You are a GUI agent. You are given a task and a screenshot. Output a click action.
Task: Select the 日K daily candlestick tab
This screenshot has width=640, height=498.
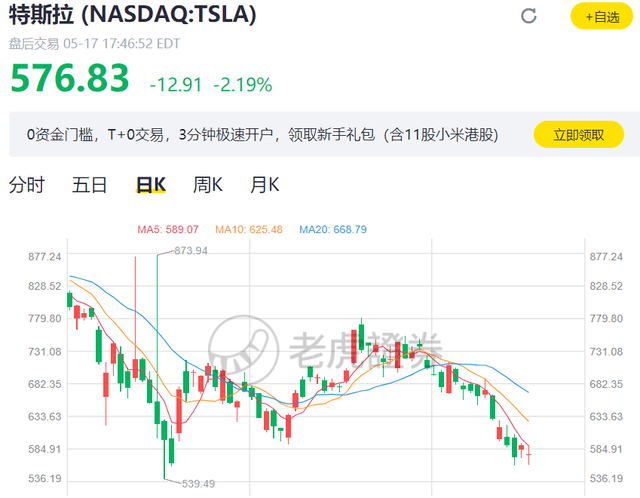(x=151, y=185)
